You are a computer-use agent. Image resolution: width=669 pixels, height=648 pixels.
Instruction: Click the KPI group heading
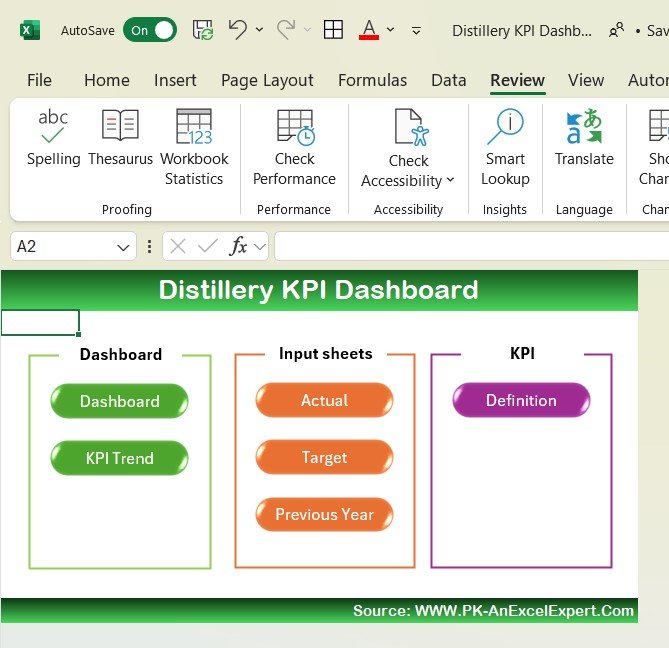coord(522,353)
